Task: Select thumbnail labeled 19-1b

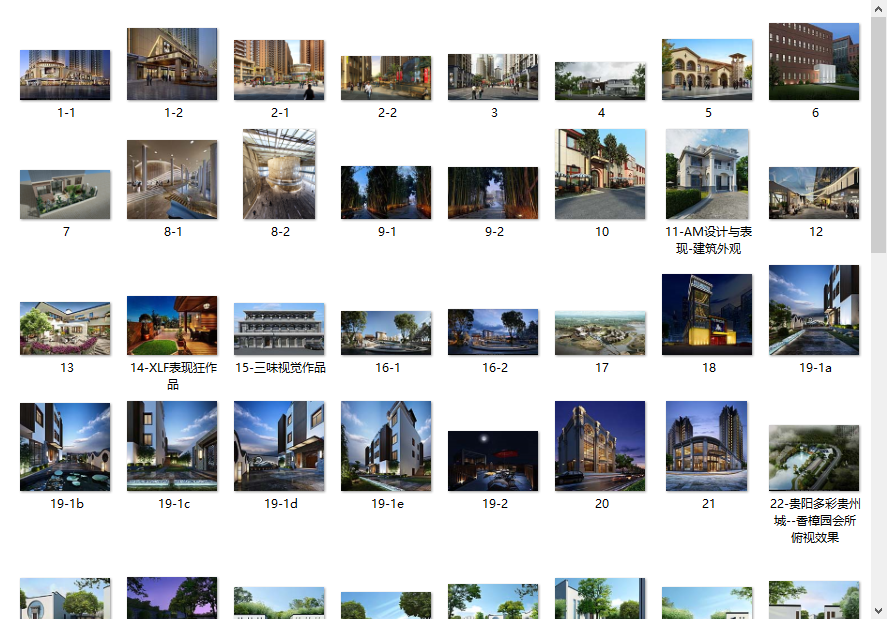Action: pyautogui.click(x=65, y=447)
